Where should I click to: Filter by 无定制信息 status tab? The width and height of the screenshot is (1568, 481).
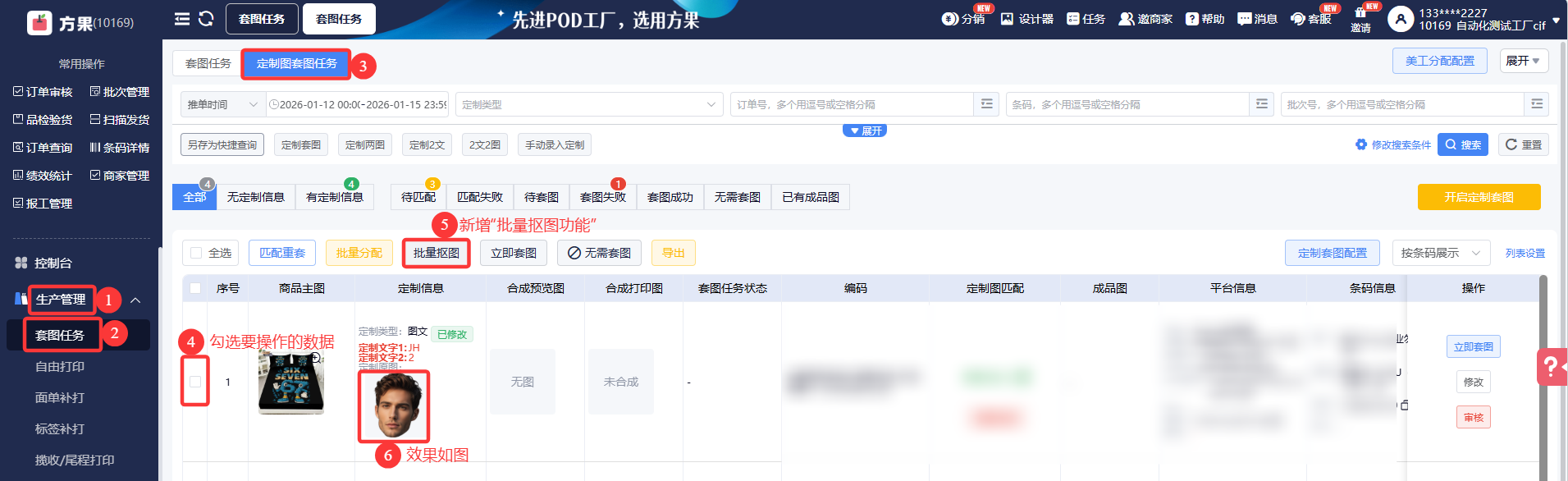point(256,197)
